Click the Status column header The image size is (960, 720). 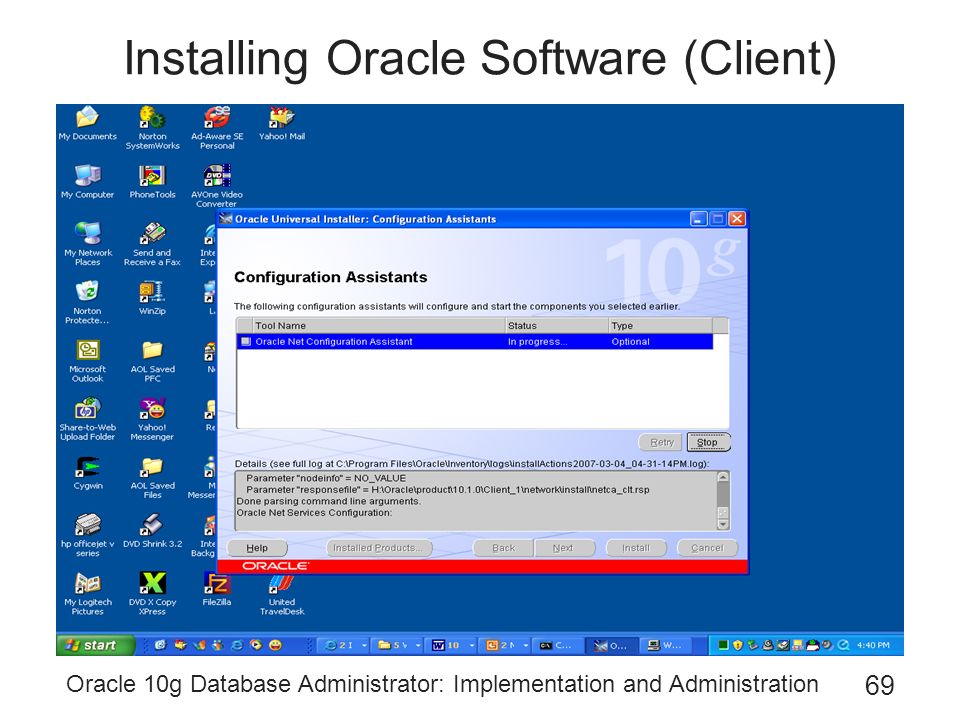[x=557, y=326]
